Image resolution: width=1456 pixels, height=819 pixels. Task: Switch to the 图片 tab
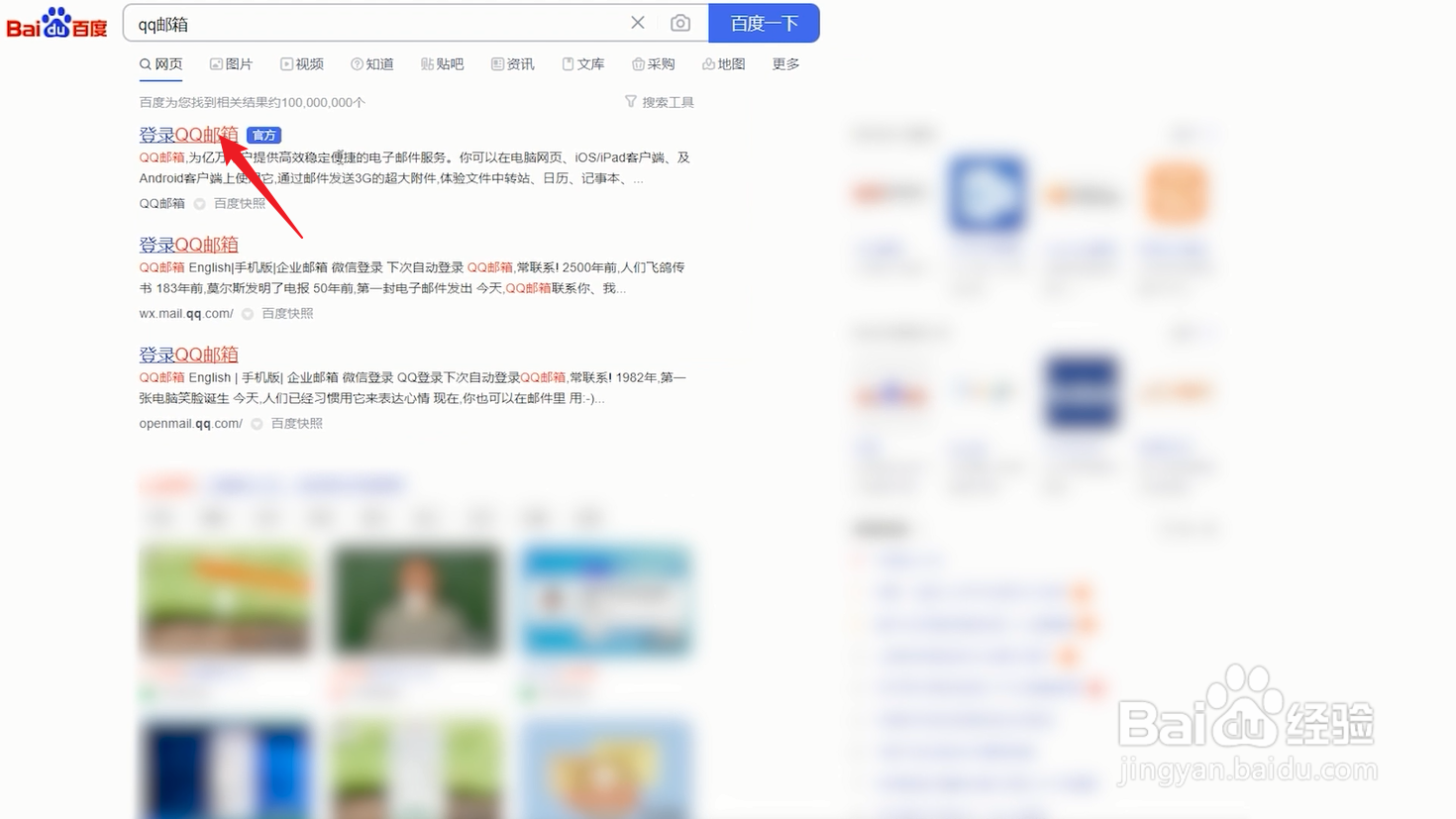tap(231, 64)
